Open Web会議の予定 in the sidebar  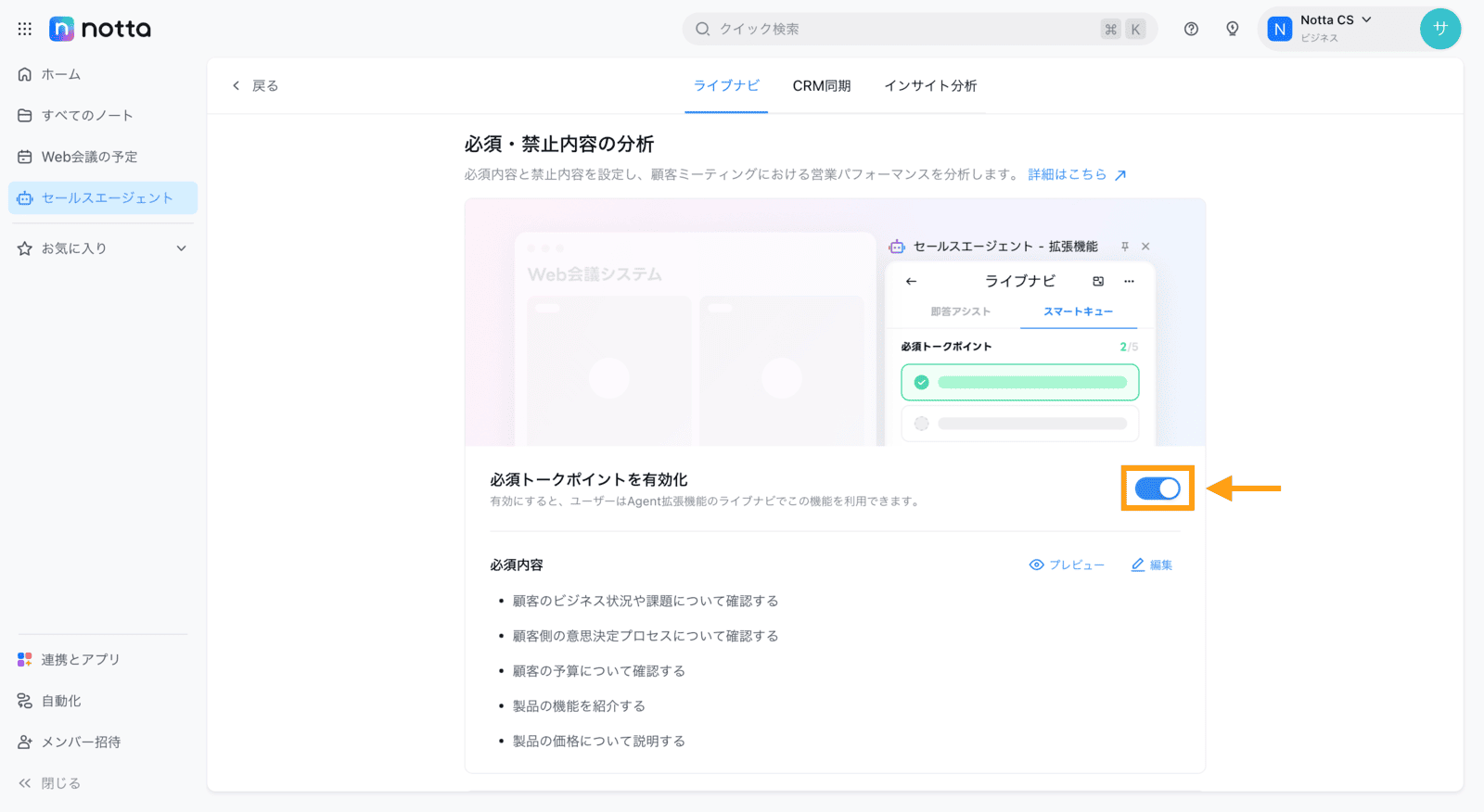(102, 157)
